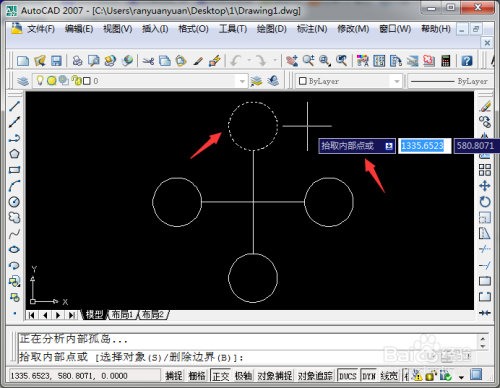Toggle DUCS in status bar

click(x=347, y=376)
